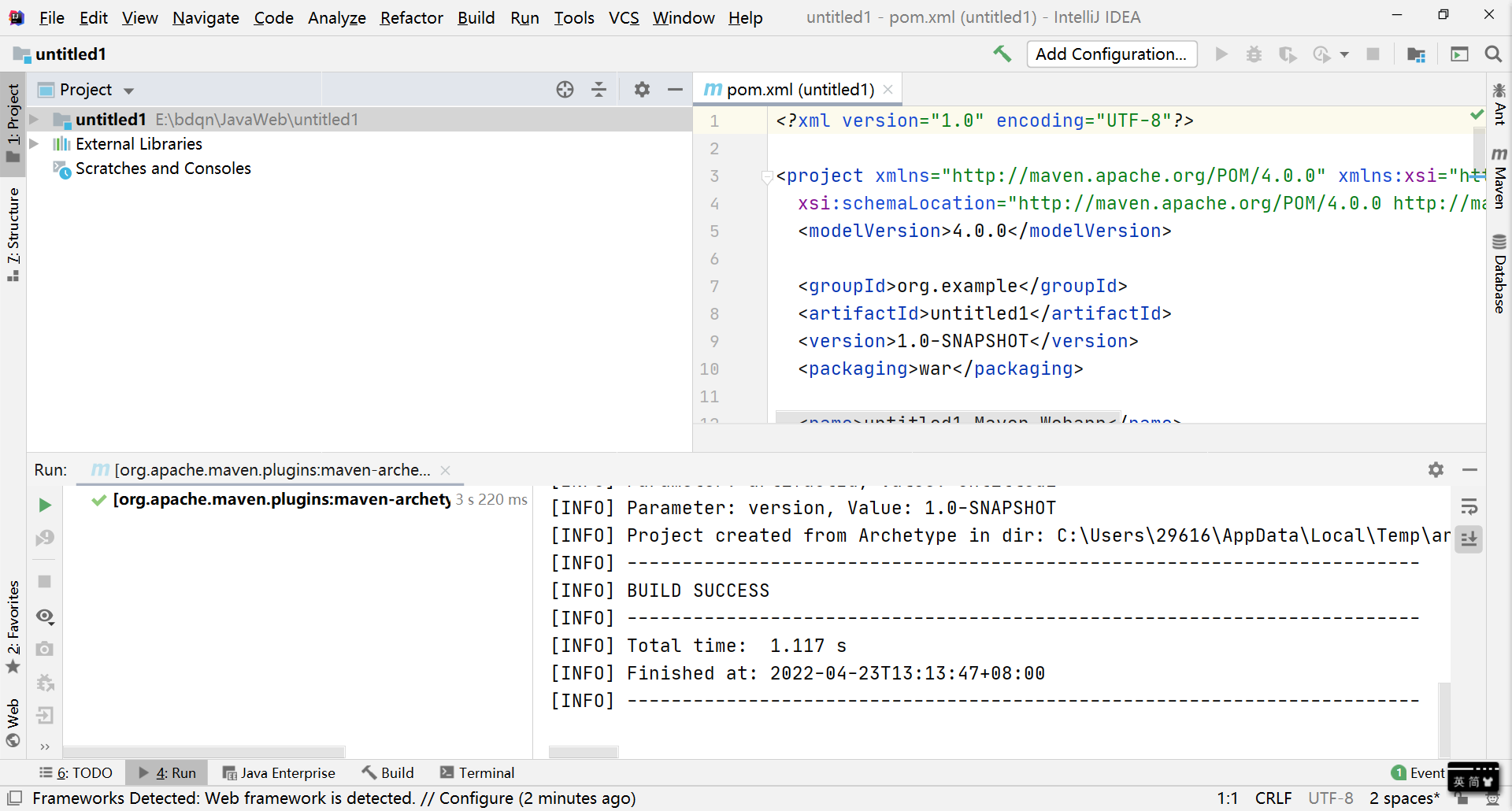Click Collapse All in Project panel

599,90
